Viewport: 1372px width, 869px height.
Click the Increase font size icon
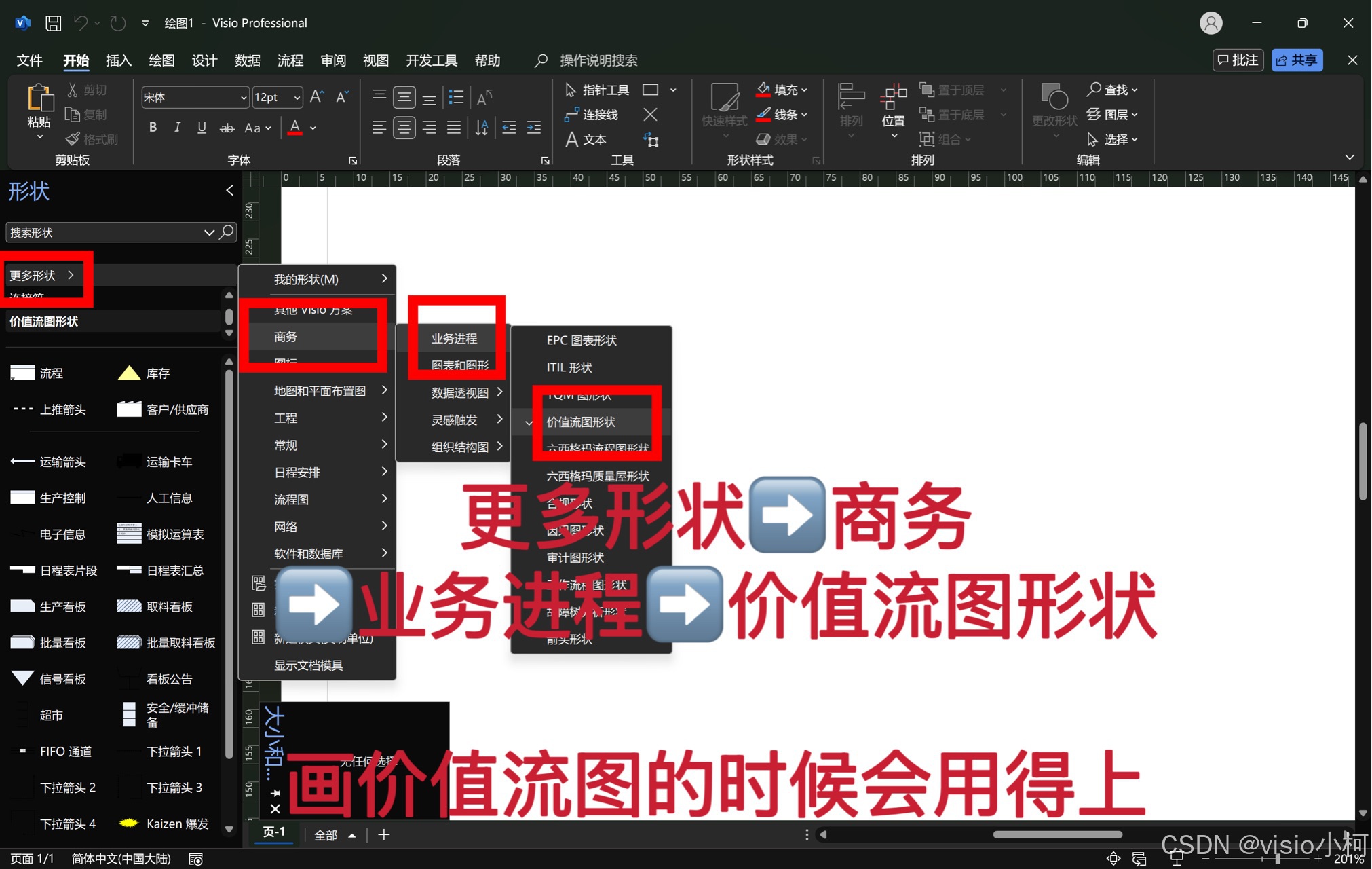click(317, 97)
